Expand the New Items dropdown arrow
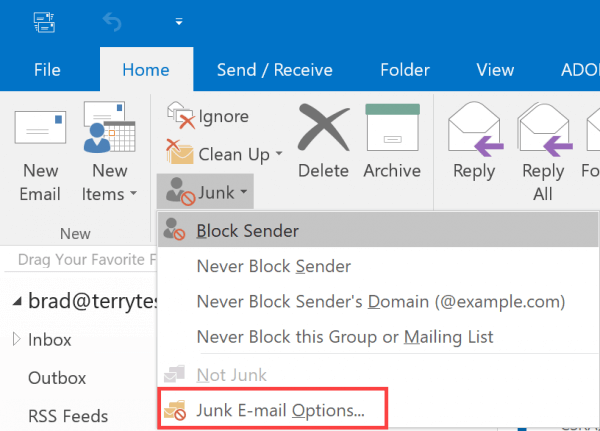The height and width of the screenshot is (431, 600). (x=133, y=193)
